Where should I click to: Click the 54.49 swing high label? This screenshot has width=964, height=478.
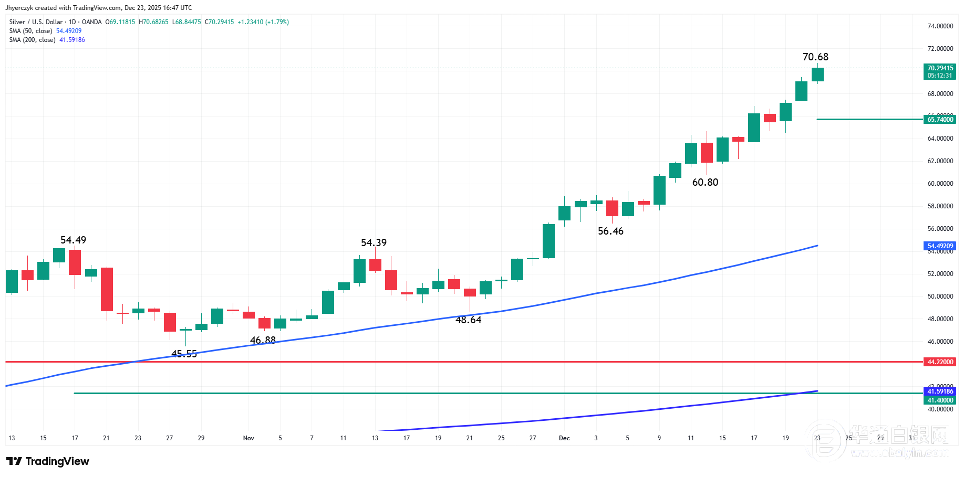tap(73, 240)
